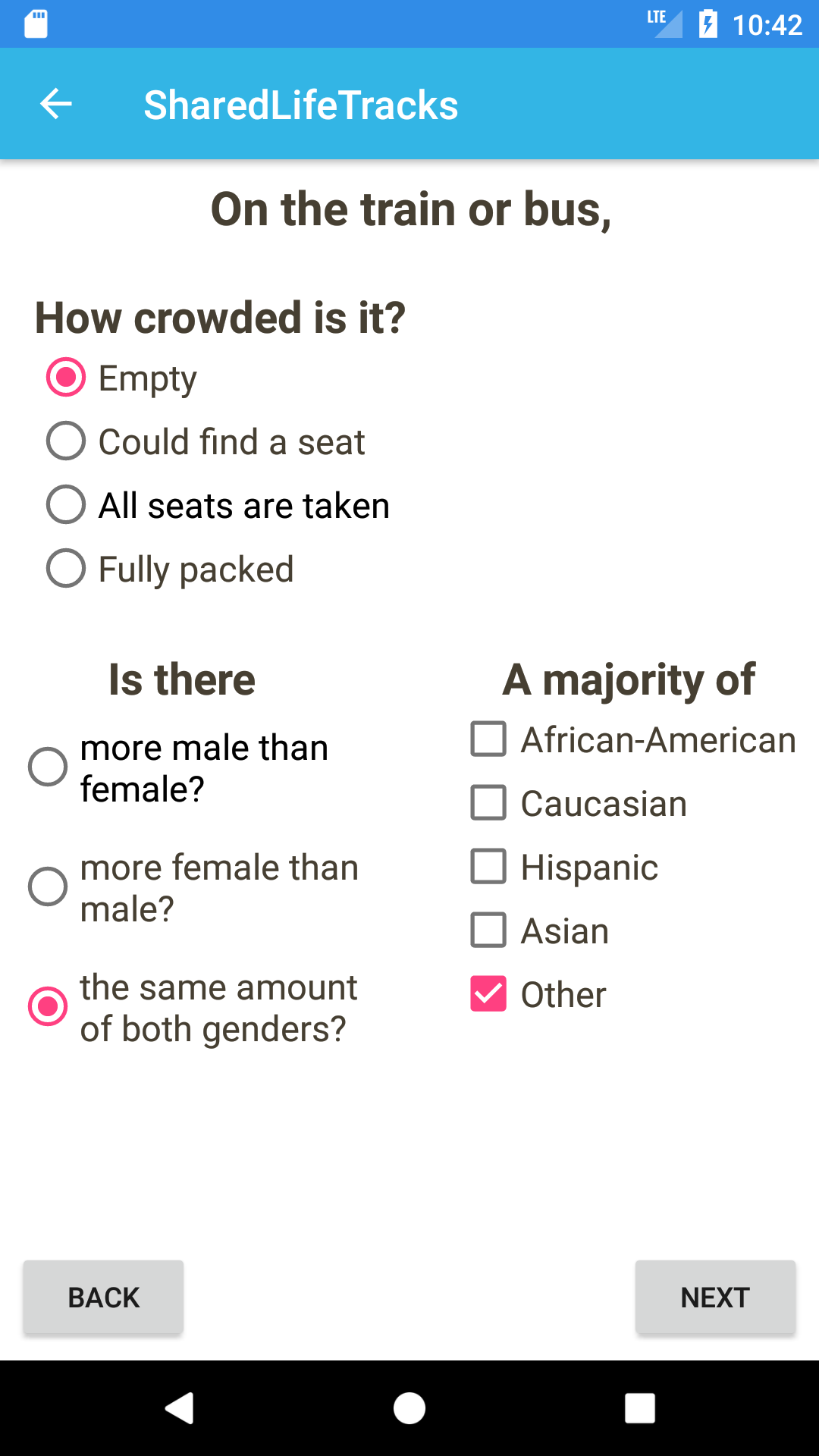
Task: Open recent apps with square button
Action: [x=639, y=1408]
